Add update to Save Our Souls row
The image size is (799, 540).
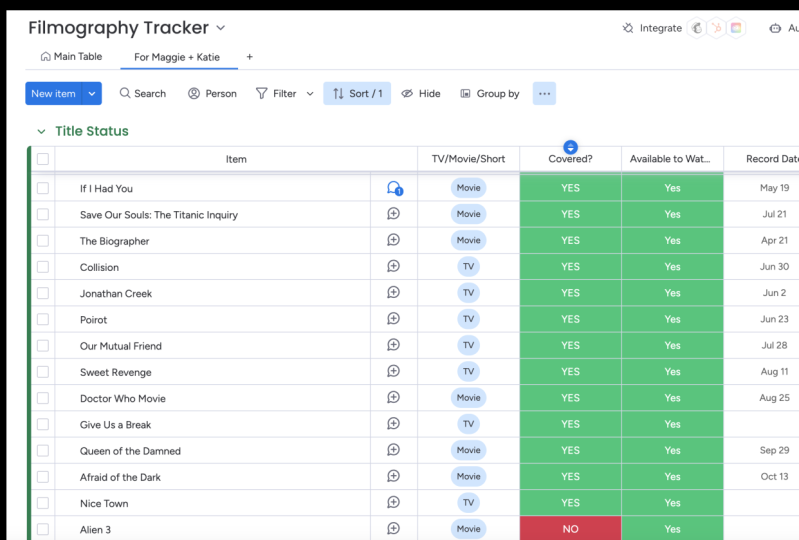click(393, 213)
